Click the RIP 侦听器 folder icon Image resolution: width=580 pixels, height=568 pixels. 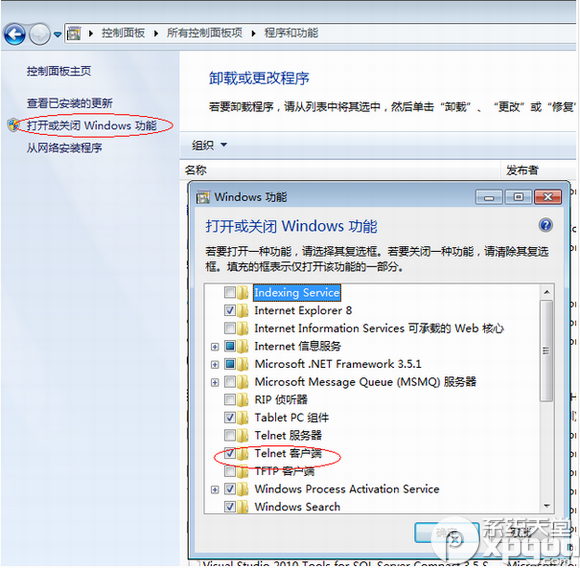click(x=243, y=399)
